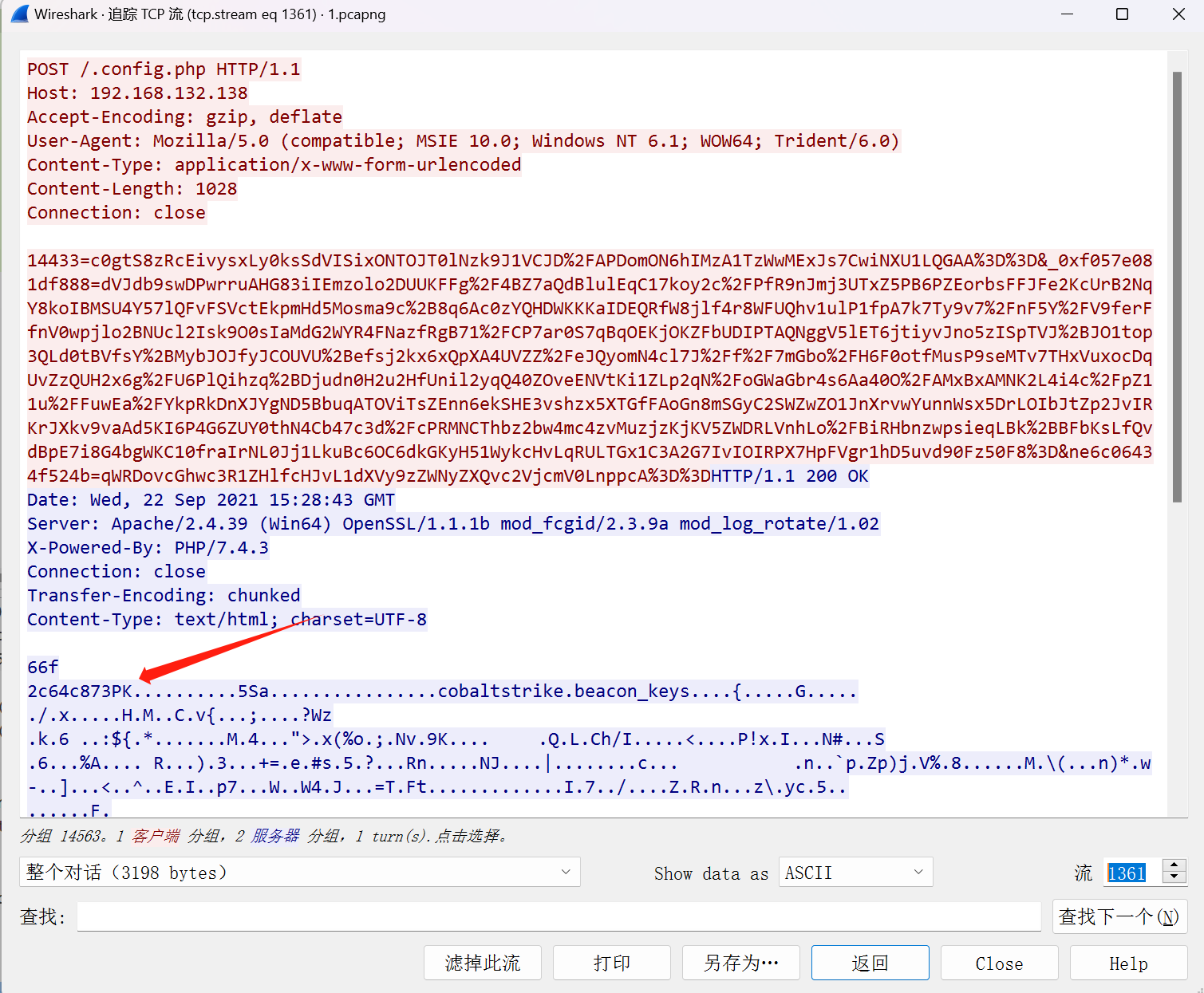Click the chunk size line 66f

(x=43, y=668)
